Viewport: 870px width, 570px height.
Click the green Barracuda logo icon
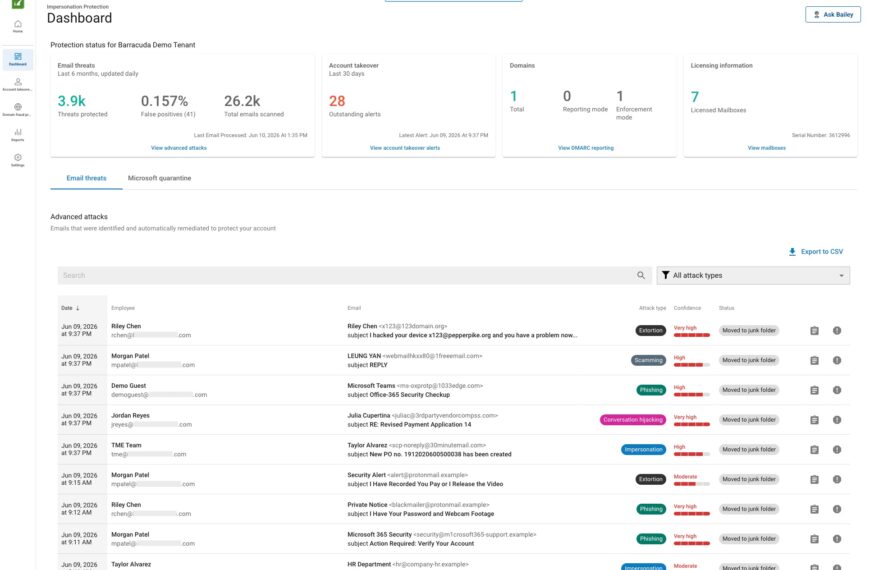(18, 3)
